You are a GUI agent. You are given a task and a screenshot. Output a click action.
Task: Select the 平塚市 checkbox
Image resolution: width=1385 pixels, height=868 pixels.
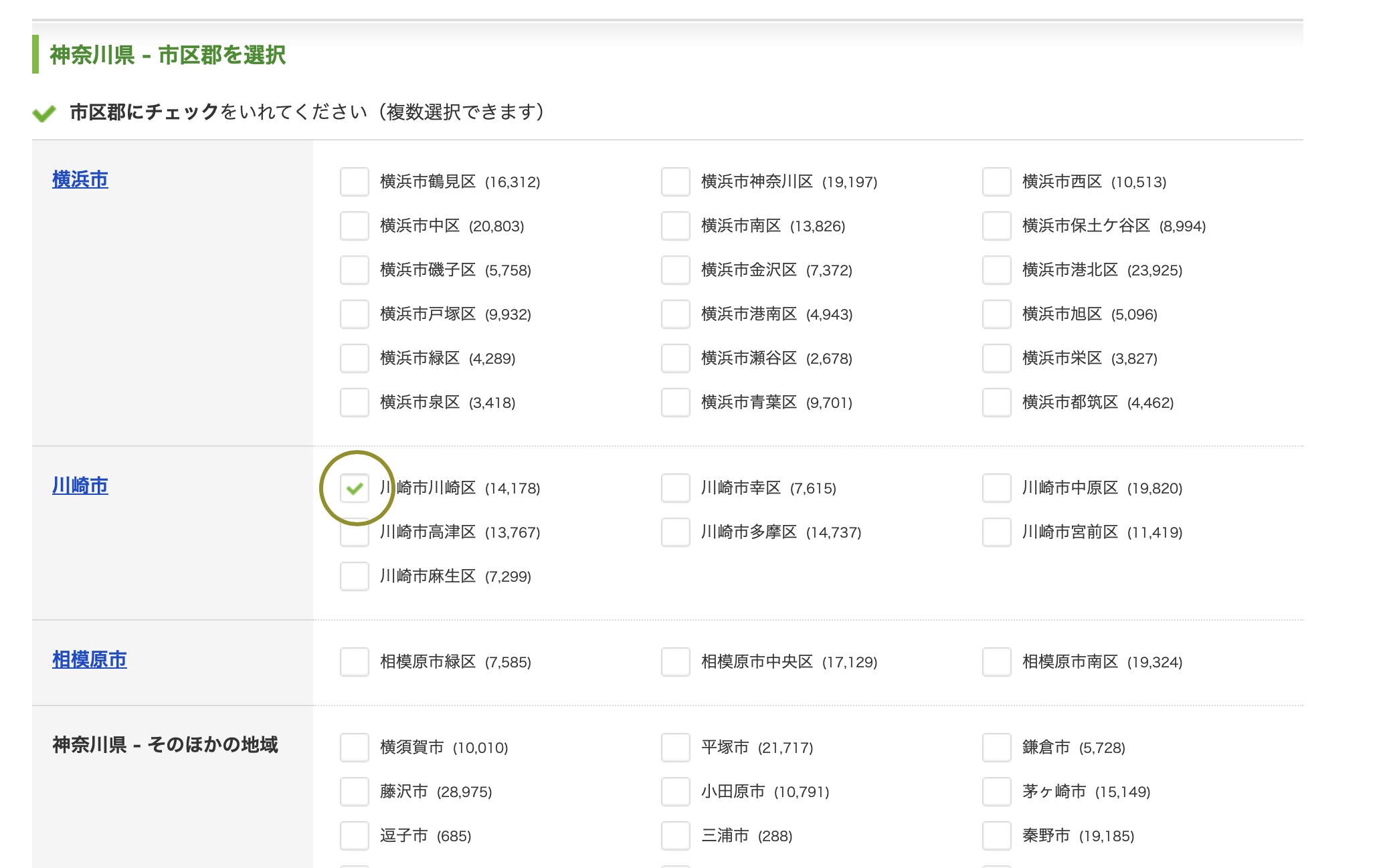click(676, 748)
